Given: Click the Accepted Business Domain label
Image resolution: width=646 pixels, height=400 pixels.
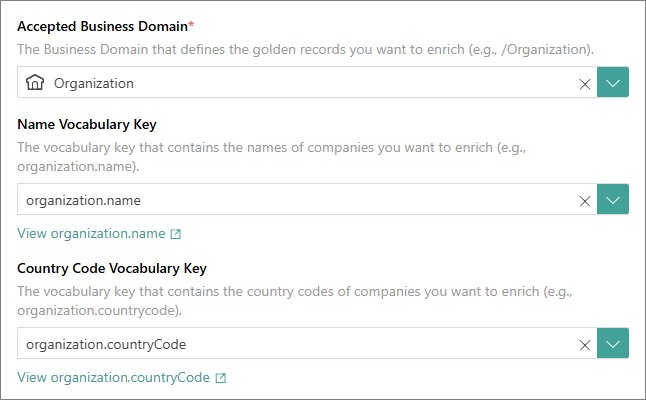Looking at the screenshot, I should click(105, 26).
